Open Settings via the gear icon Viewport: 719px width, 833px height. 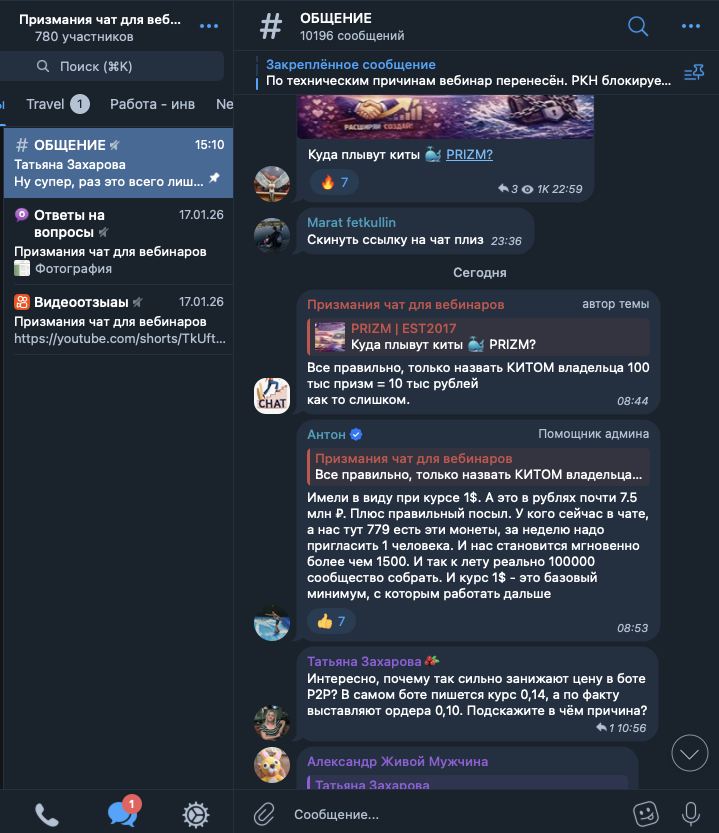(x=196, y=814)
